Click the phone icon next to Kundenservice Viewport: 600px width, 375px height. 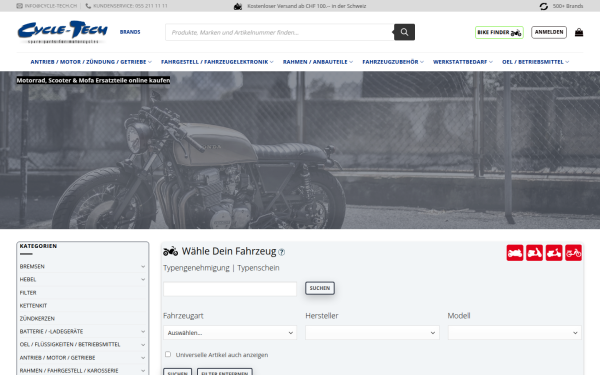coord(88,6)
